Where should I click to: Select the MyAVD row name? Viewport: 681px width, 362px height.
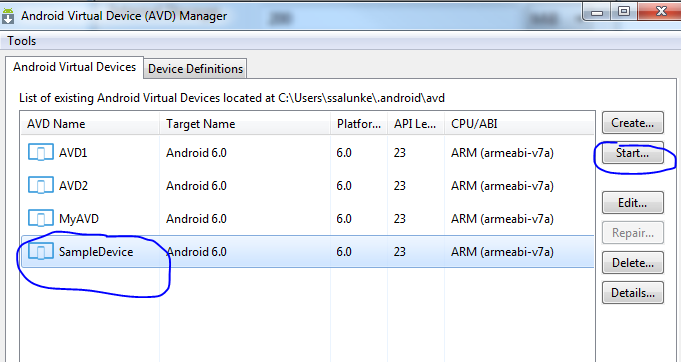coord(79,219)
